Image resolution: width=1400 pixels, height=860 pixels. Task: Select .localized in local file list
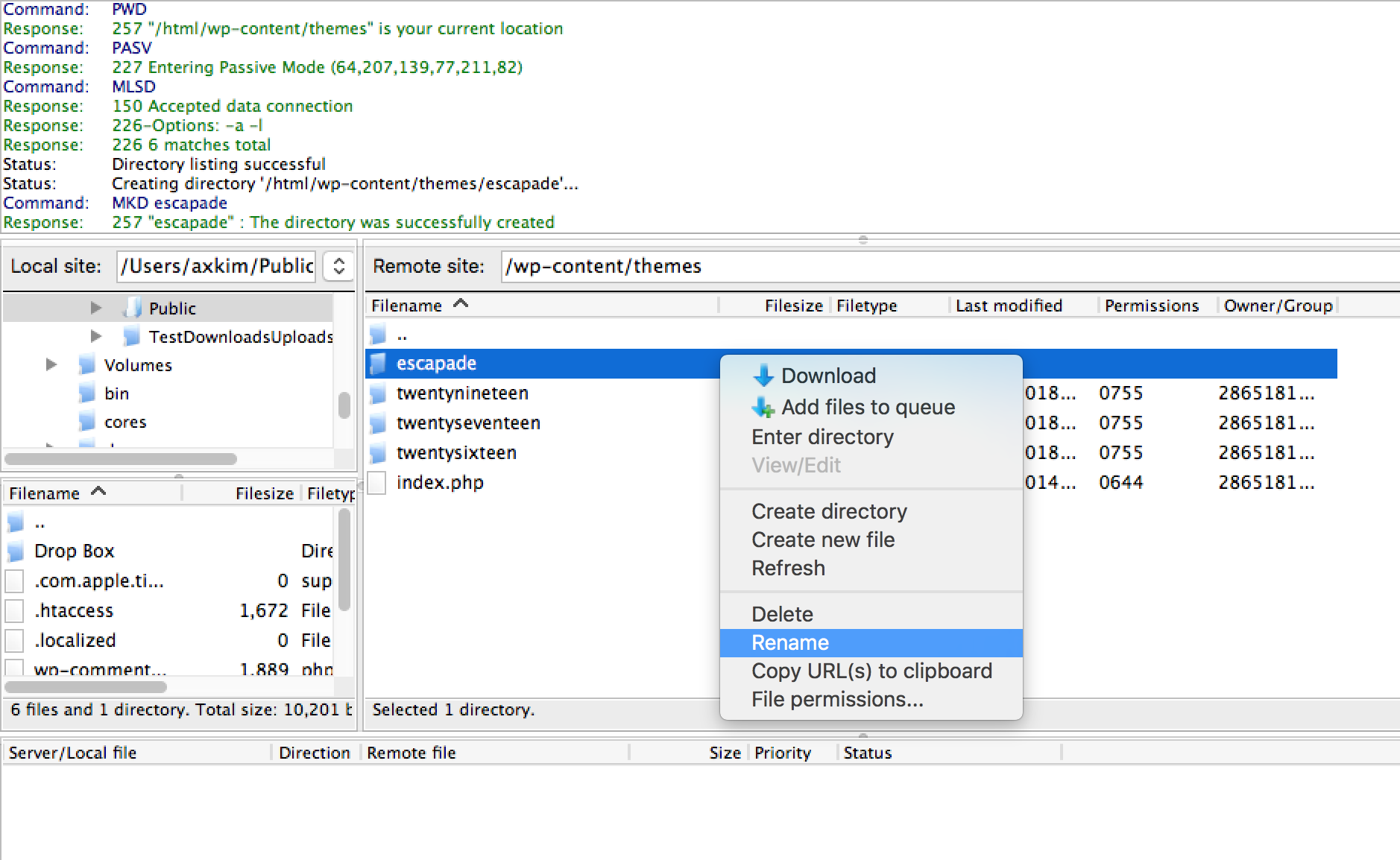pyautogui.click(x=170, y=641)
